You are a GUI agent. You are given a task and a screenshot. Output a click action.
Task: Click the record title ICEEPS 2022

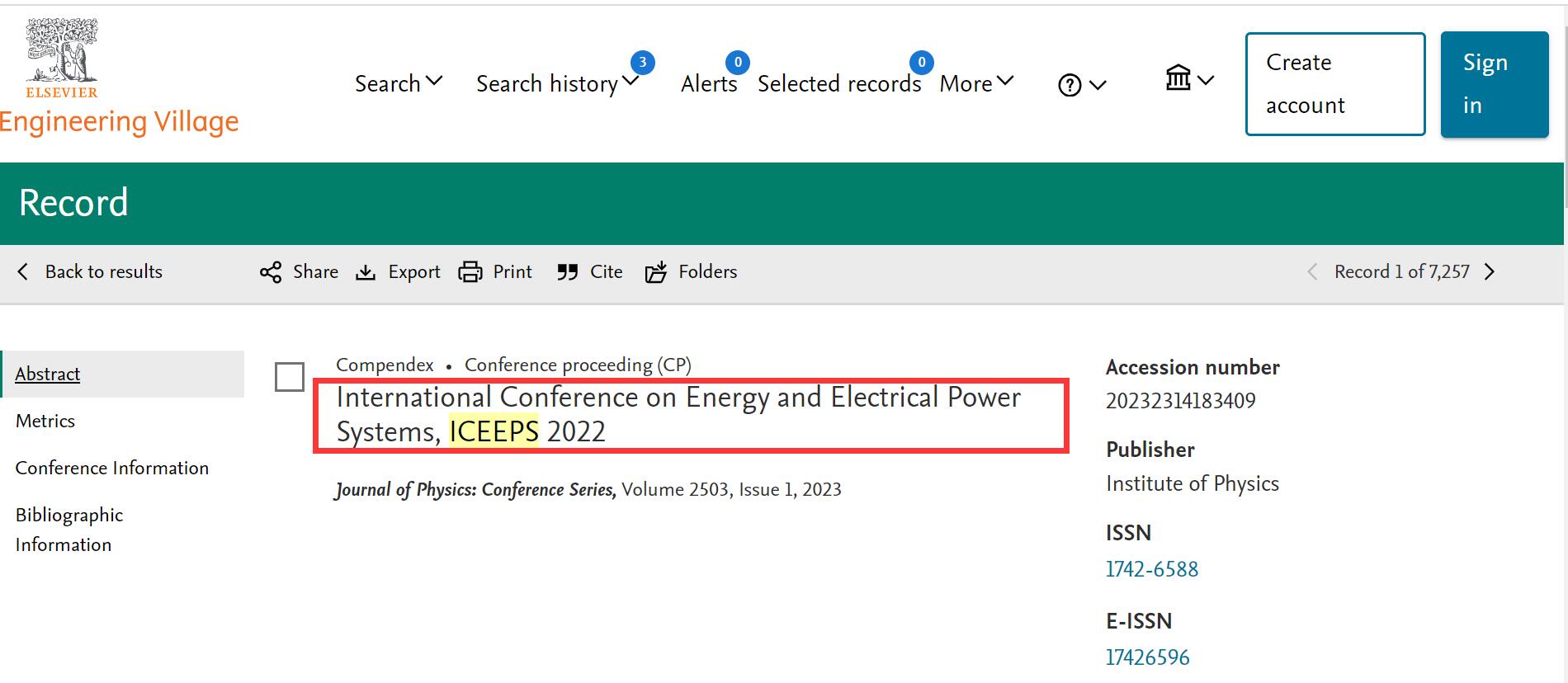pos(678,415)
